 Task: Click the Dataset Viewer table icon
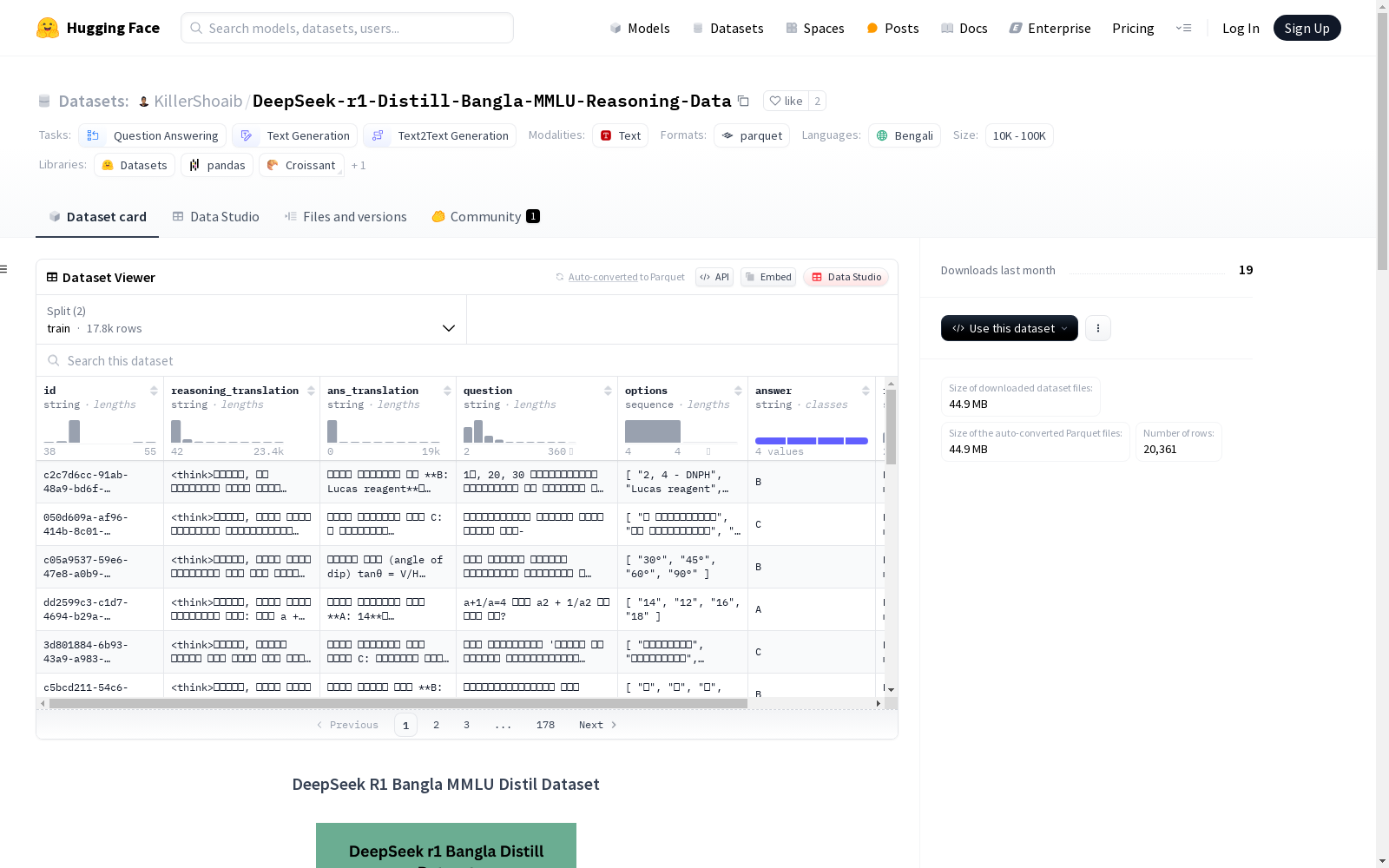point(52,277)
